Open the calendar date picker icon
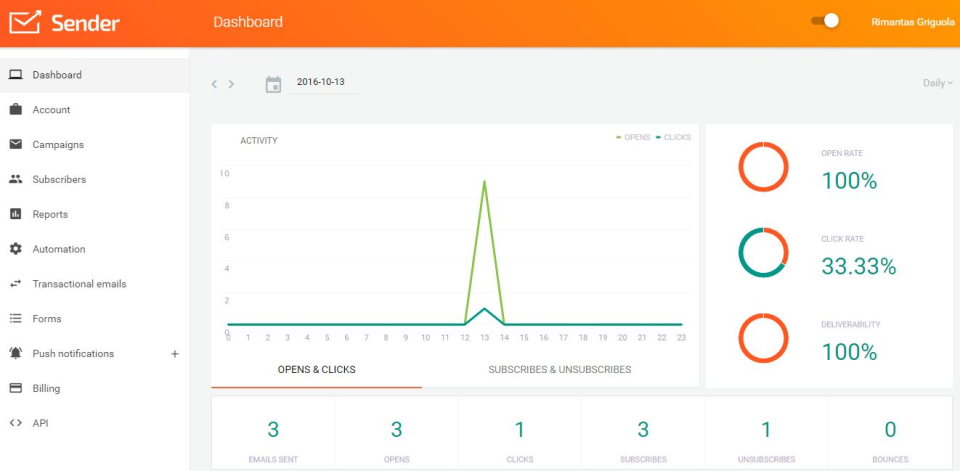 pos(273,84)
